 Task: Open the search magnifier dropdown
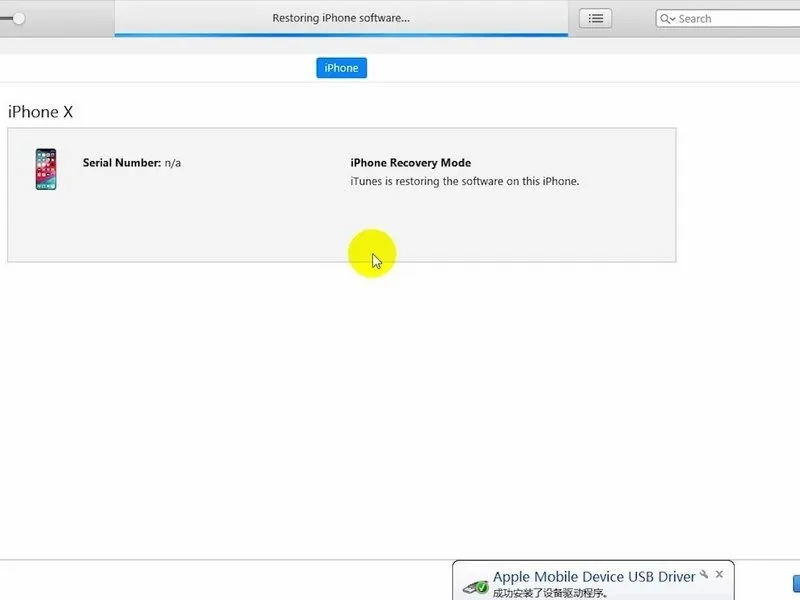(x=667, y=19)
